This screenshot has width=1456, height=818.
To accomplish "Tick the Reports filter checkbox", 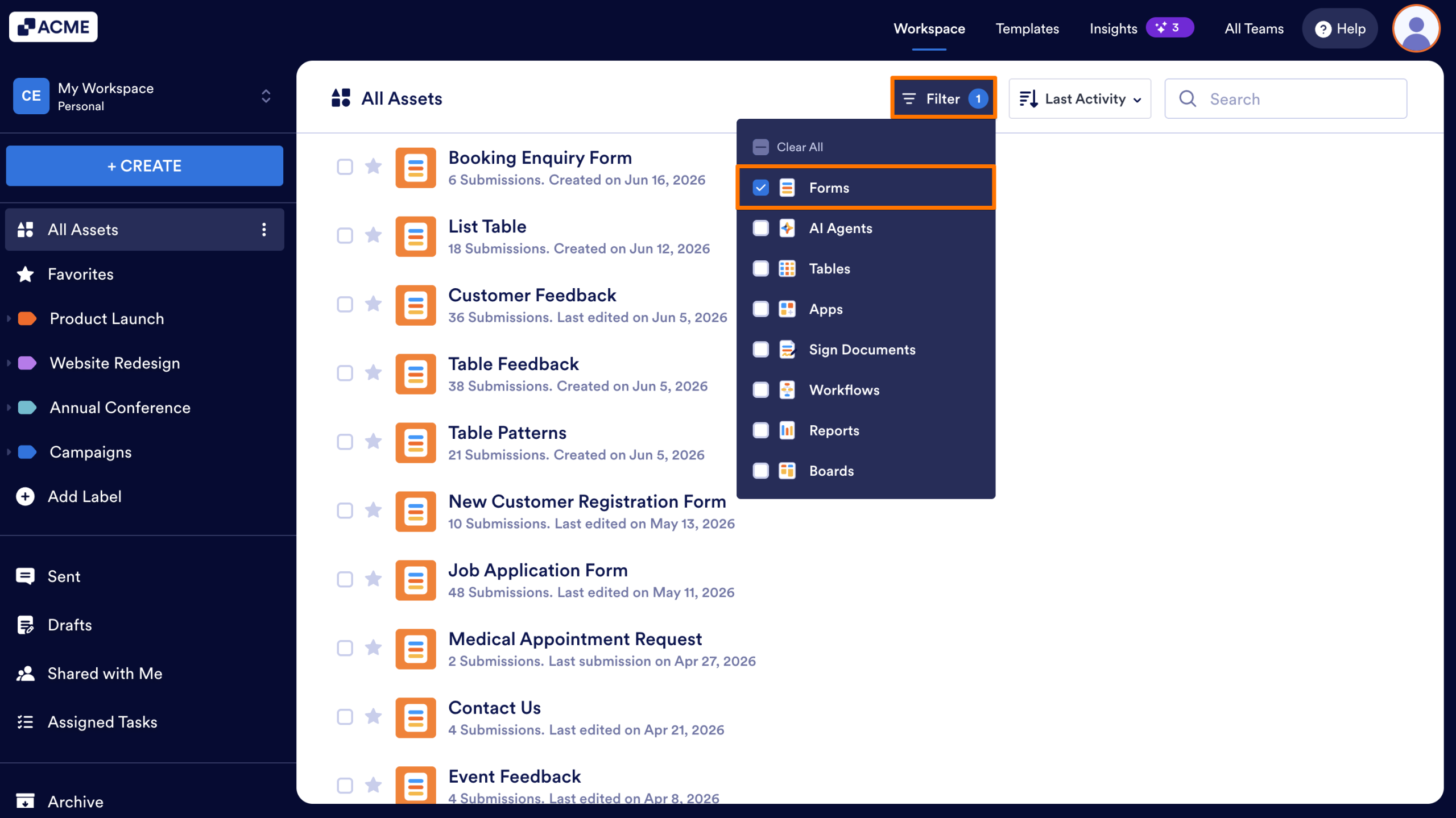I will [760, 431].
